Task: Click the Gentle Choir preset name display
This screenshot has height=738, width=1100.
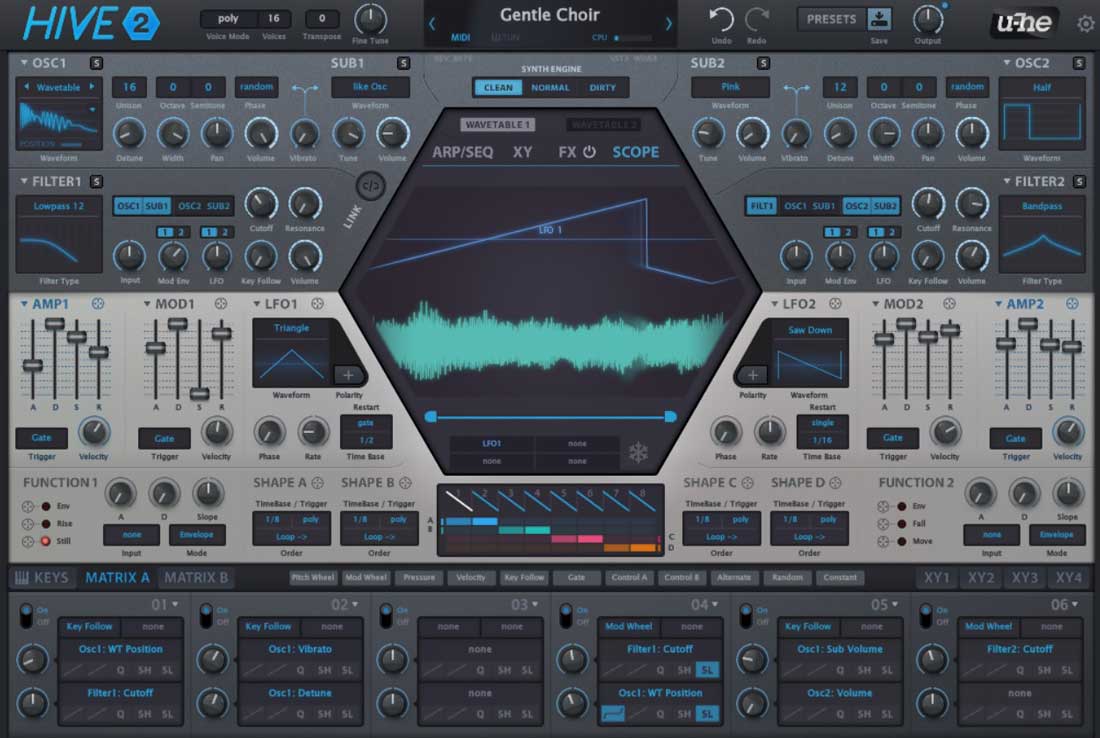Action: (549, 15)
